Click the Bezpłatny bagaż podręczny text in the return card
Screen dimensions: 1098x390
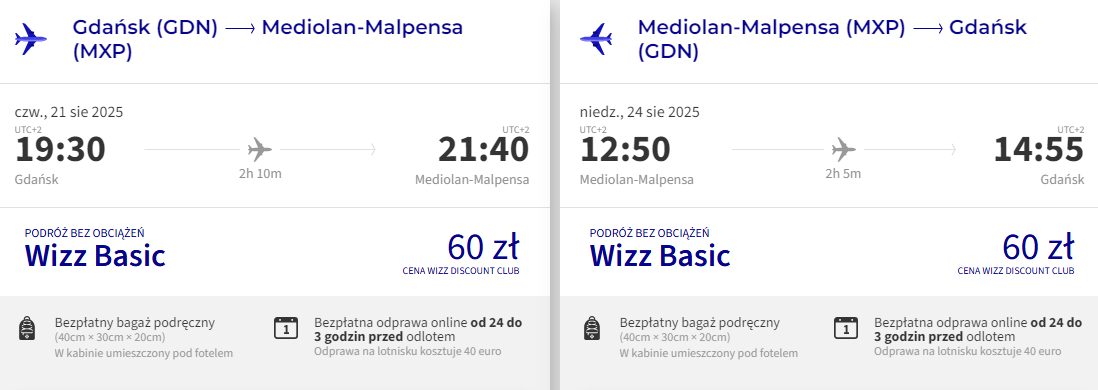coord(700,323)
